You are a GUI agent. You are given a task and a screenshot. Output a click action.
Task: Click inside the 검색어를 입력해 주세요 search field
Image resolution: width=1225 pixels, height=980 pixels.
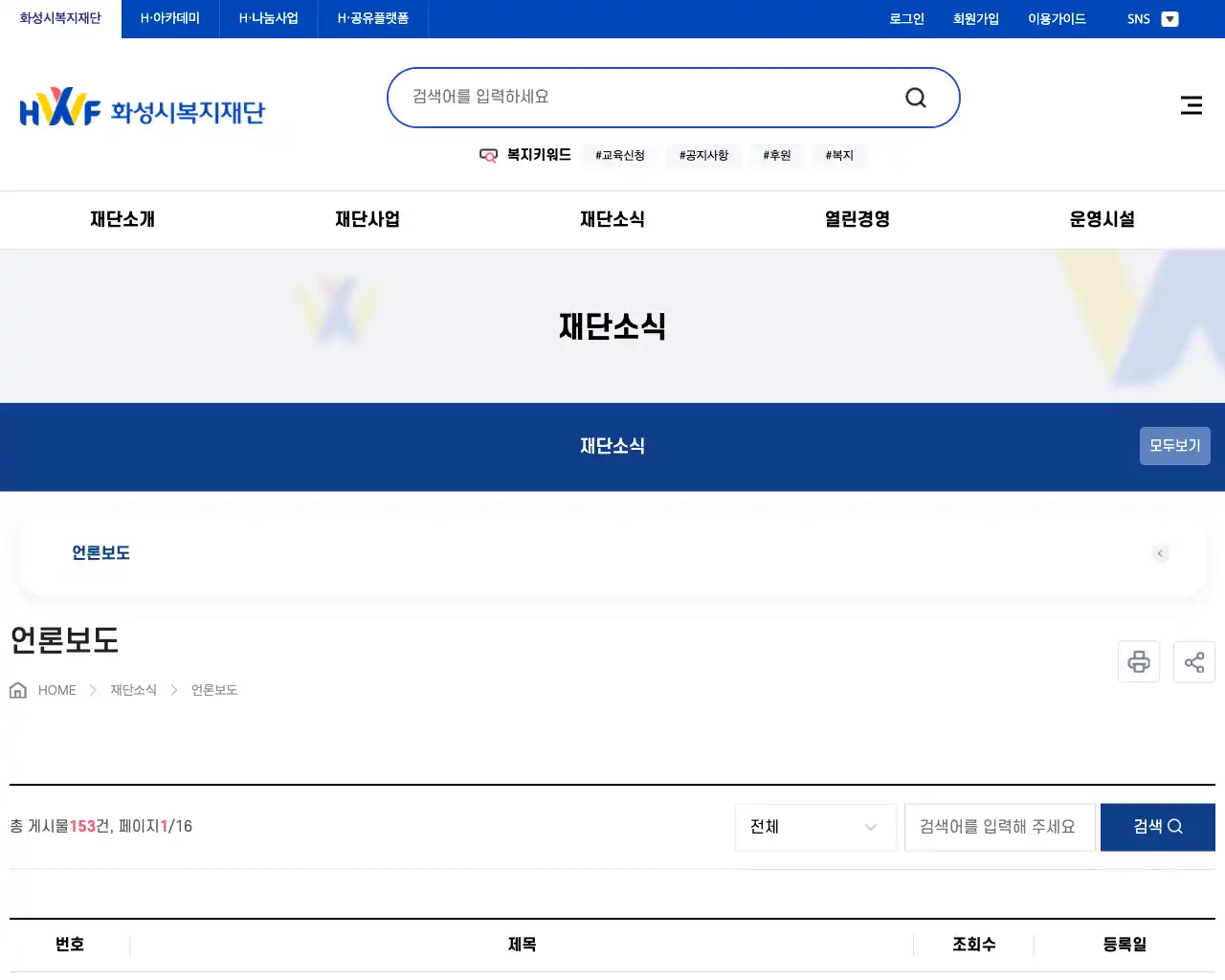click(x=999, y=827)
